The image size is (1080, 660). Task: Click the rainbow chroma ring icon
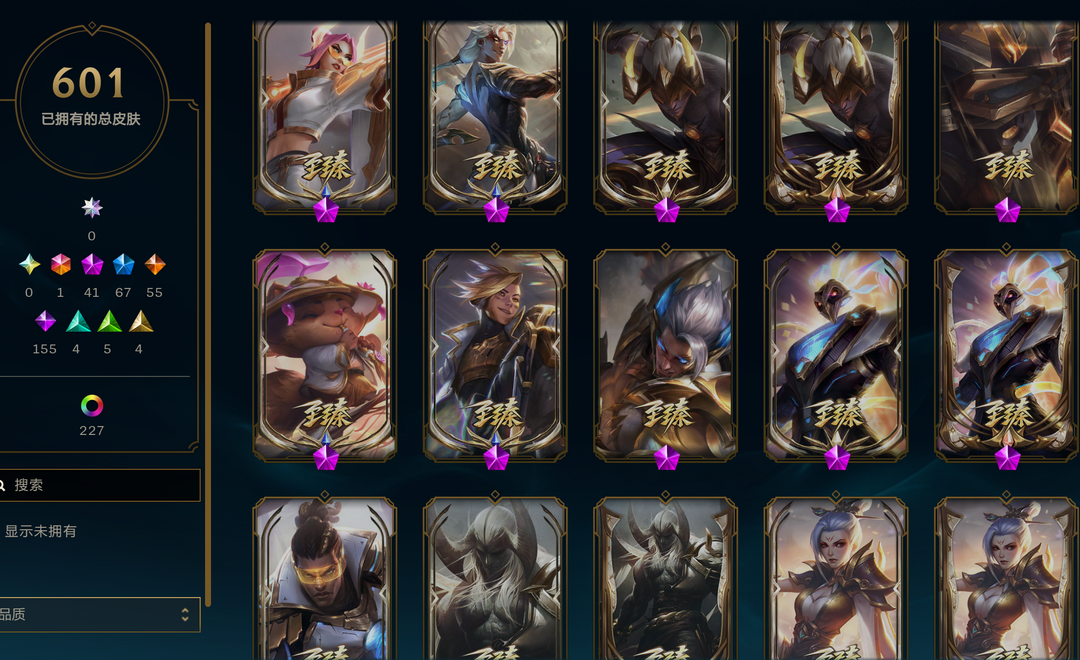click(92, 406)
